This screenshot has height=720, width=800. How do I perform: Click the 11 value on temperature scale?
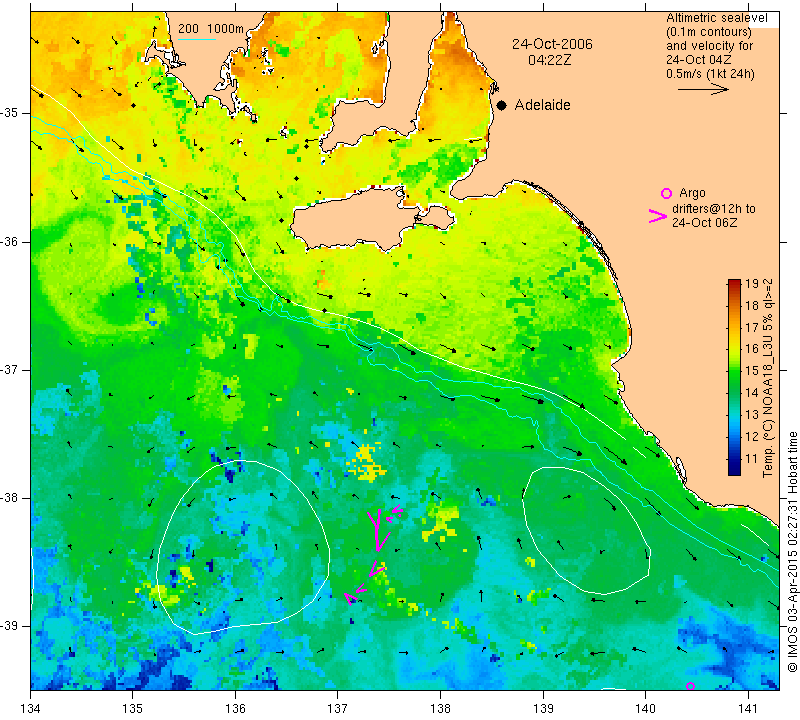[x=752, y=459]
